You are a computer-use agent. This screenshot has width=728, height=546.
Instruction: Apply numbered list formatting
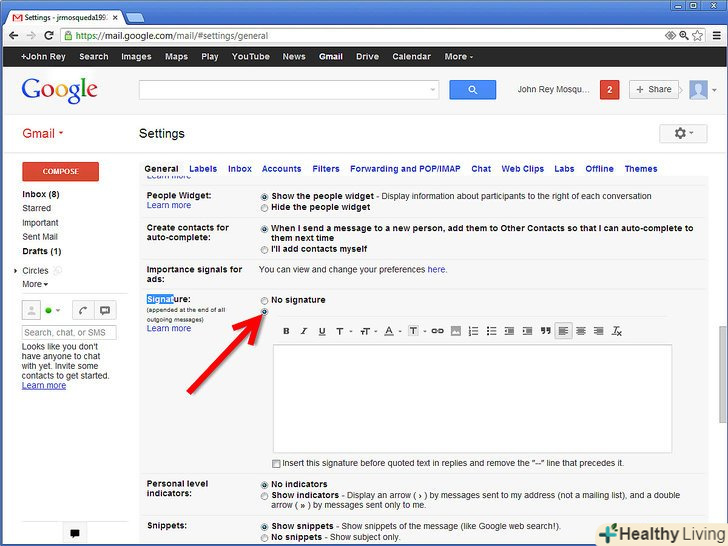coord(473,331)
